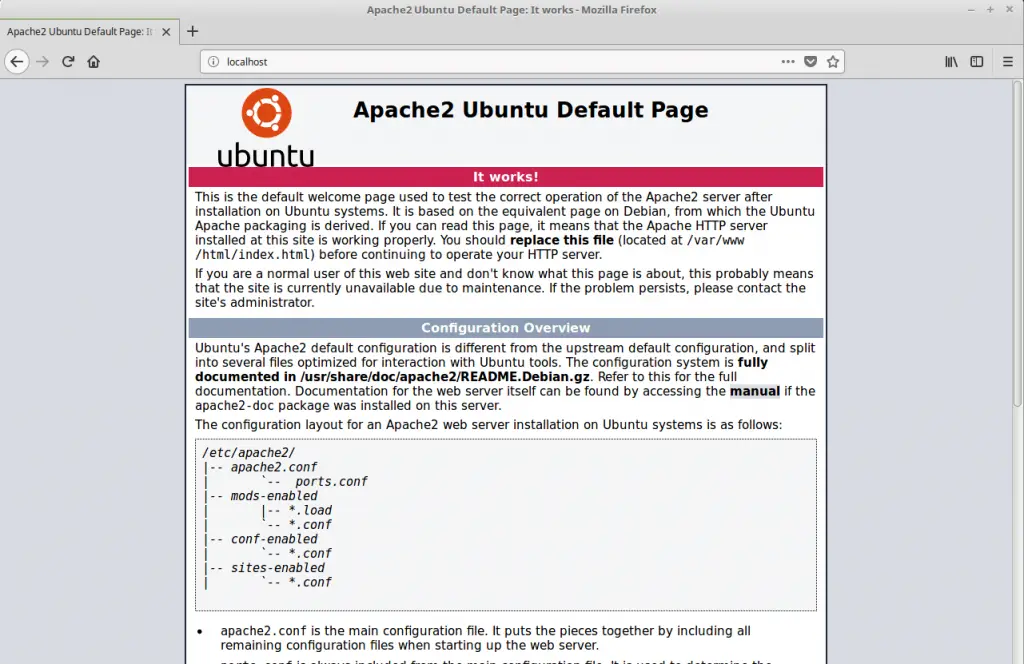The image size is (1024, 664).
Task: Close the Apache2 Ubuntu Default Page tab
Action: 166,31
